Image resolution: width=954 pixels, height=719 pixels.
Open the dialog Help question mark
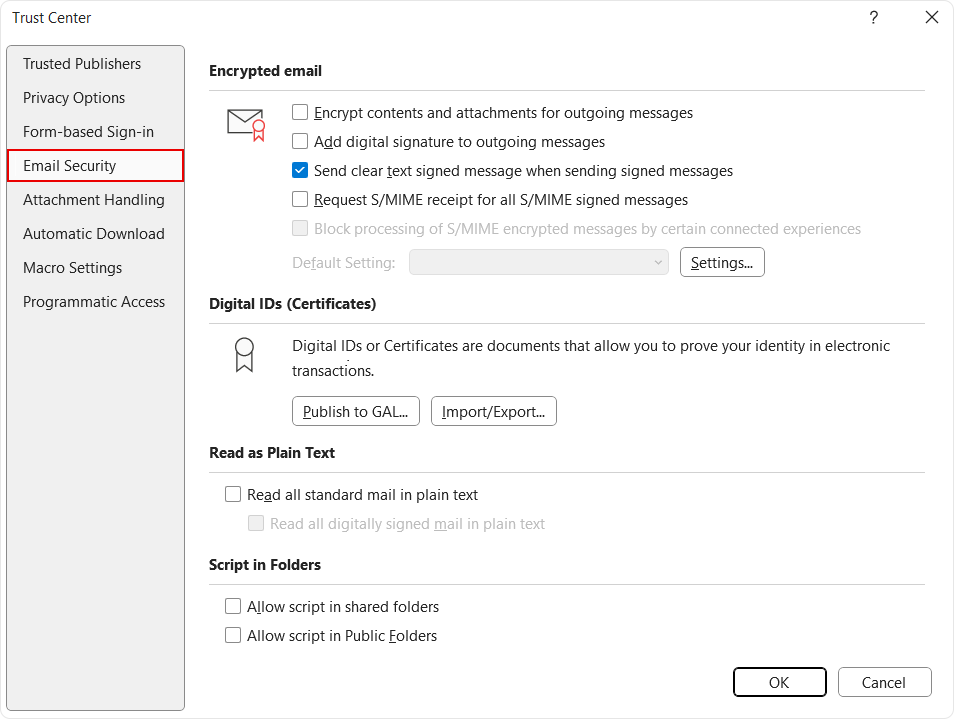click(x=873, y=17)
